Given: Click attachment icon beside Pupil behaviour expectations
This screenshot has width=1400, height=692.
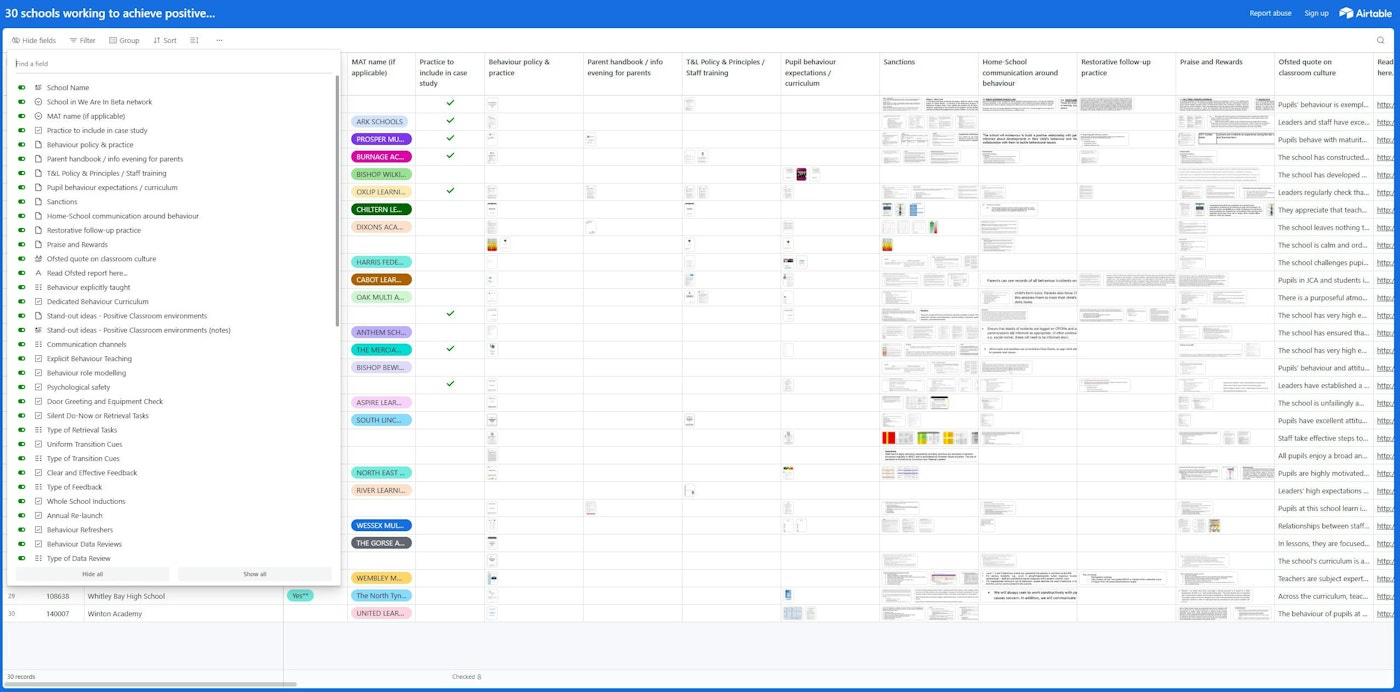Looking at the screenshot, I should pyautogui.click(x=38, y=187).
